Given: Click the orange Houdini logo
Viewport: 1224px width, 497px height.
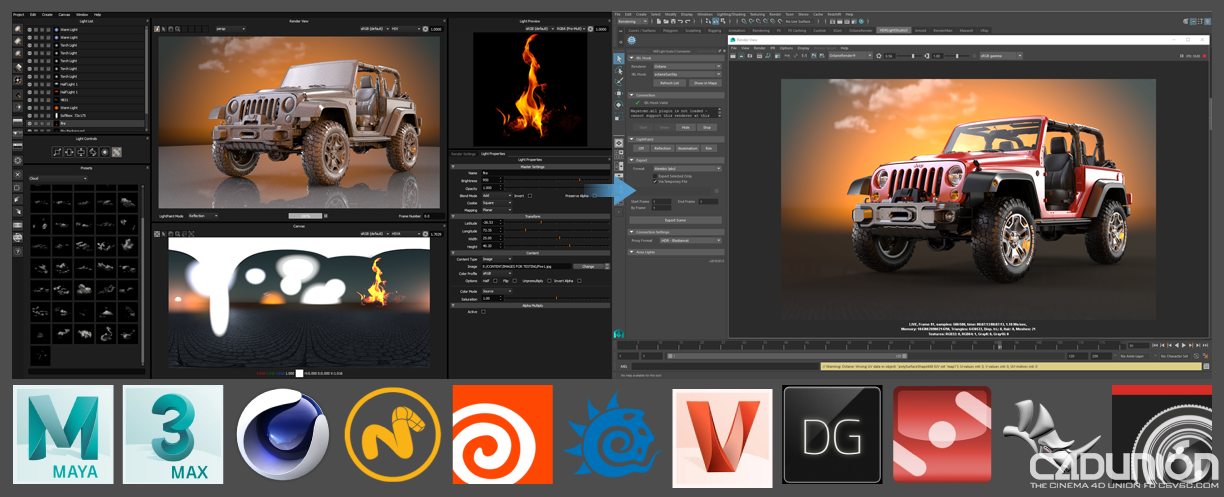Looking at the screenshot, I should pyautogui.click(x=502, y=432).
